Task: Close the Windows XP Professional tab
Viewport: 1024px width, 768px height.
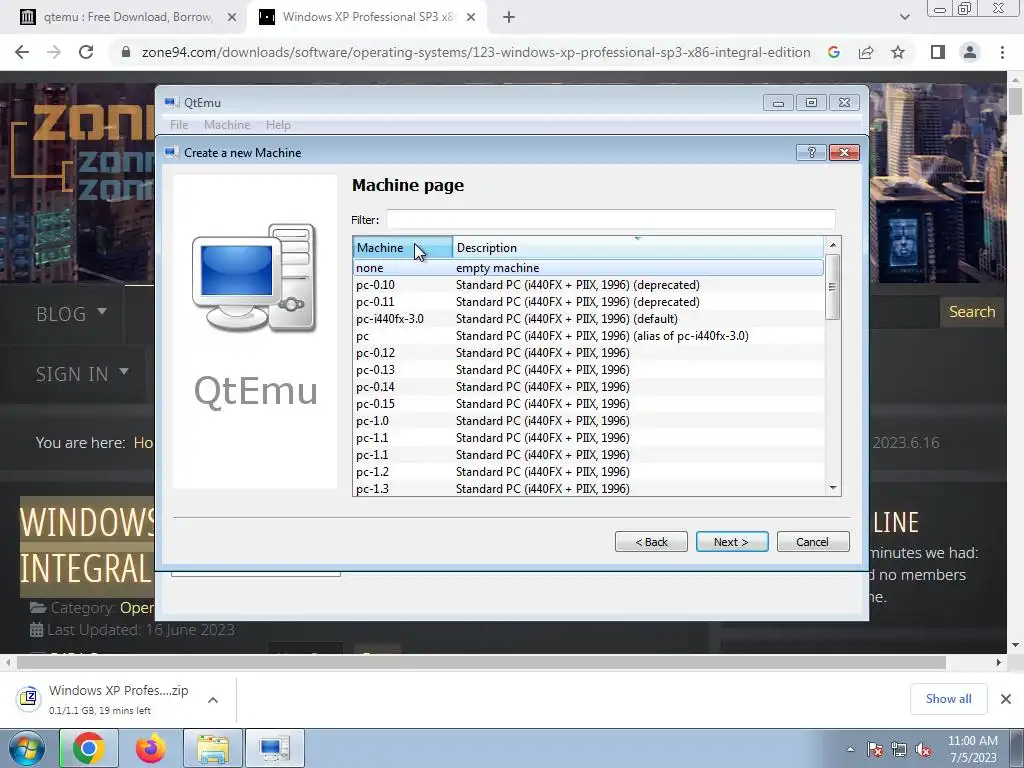Action: pyautogui.click(x=471, y=17)
